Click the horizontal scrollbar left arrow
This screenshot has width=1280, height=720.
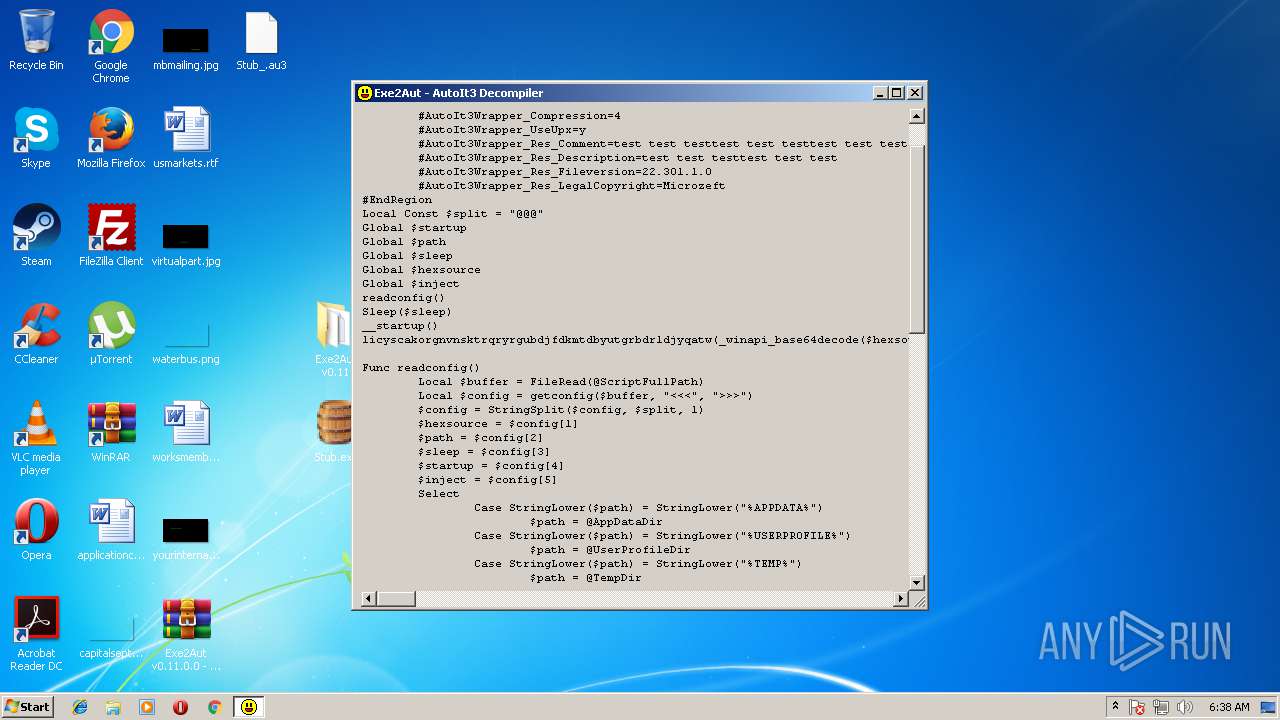point(369,598)
